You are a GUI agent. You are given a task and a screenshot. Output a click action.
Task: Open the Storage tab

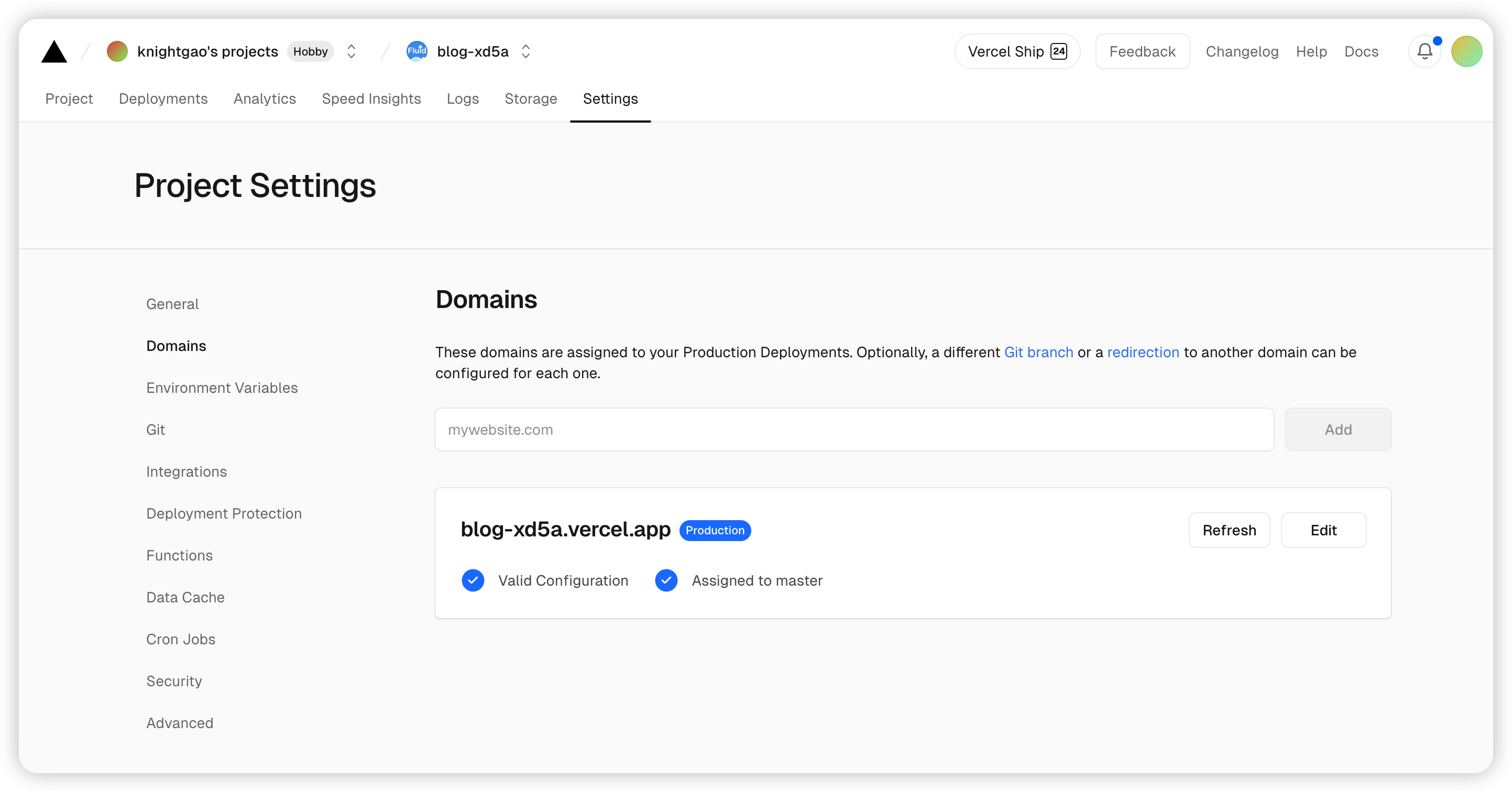[x=531, y=98]
